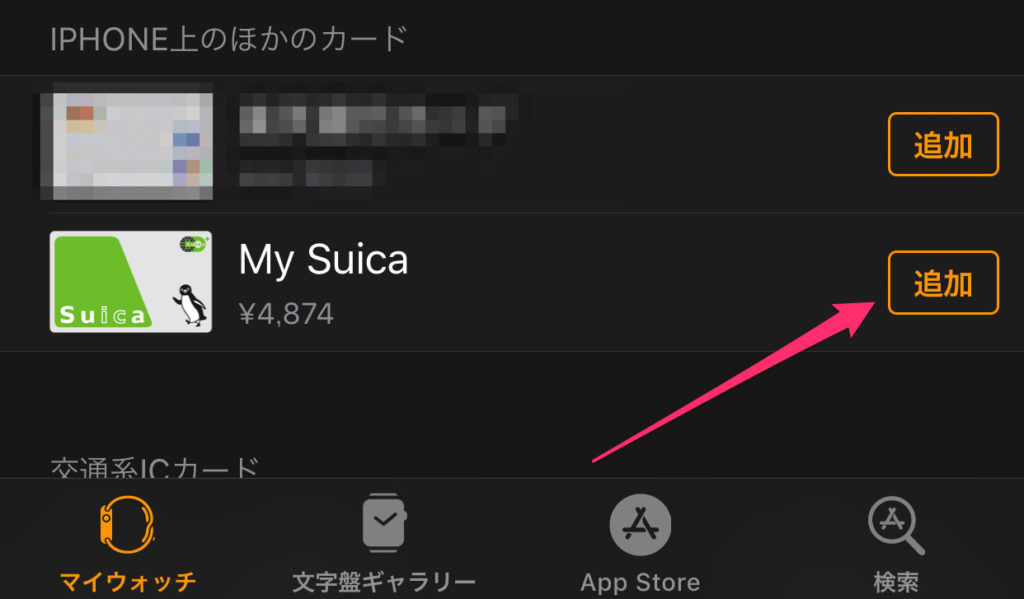1024x599 pixels.
Task: Go to the 検索 tab label
Action: point(896,581)
